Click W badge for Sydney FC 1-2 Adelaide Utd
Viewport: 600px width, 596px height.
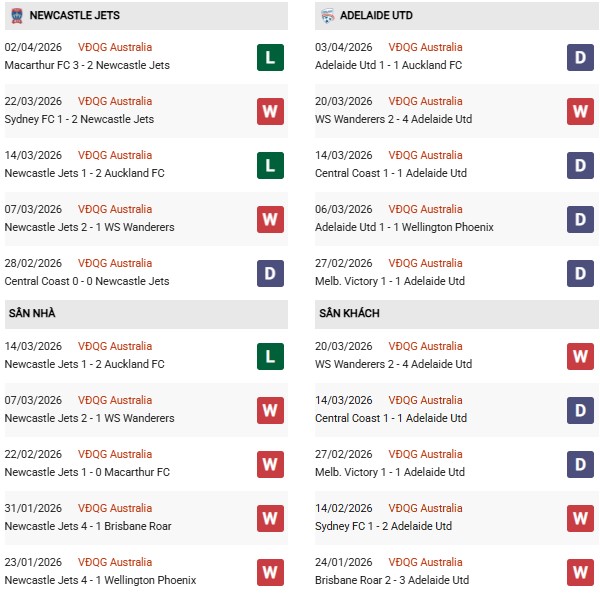tap(580, 518)
